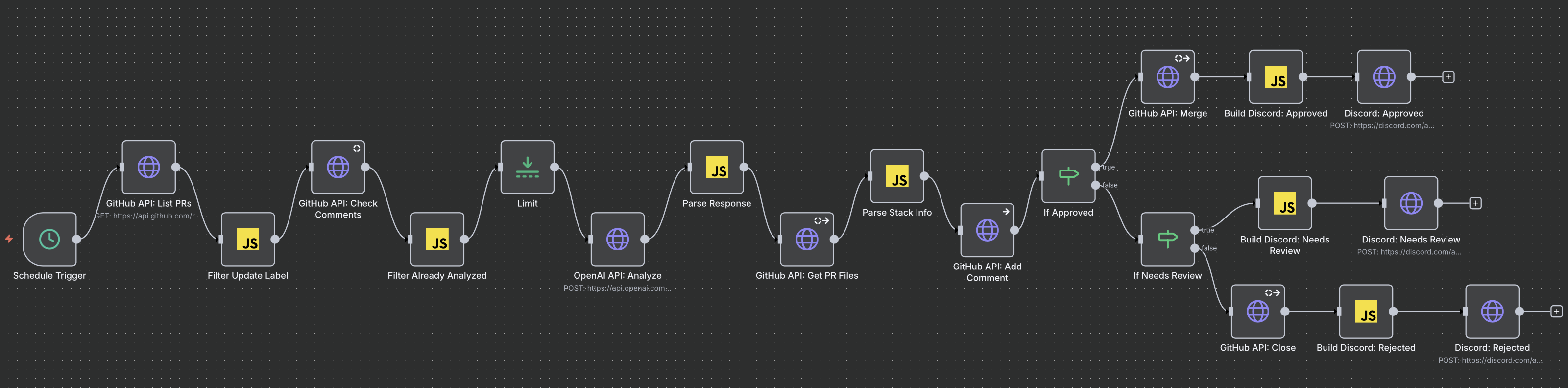Select the OpenAI API: Analyze node
Image resolution: width=1568 pixels, height=388 pixels.
617,239
